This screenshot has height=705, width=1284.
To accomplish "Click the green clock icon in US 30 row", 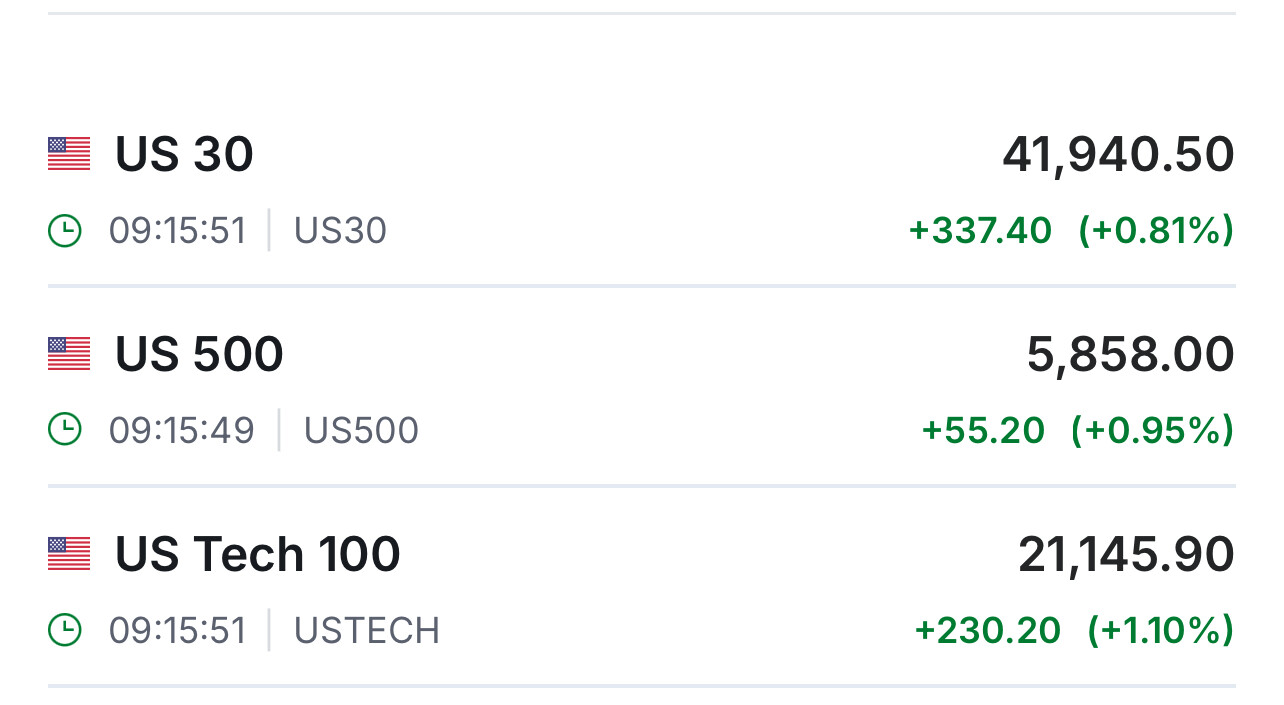I will coord(65,231).
